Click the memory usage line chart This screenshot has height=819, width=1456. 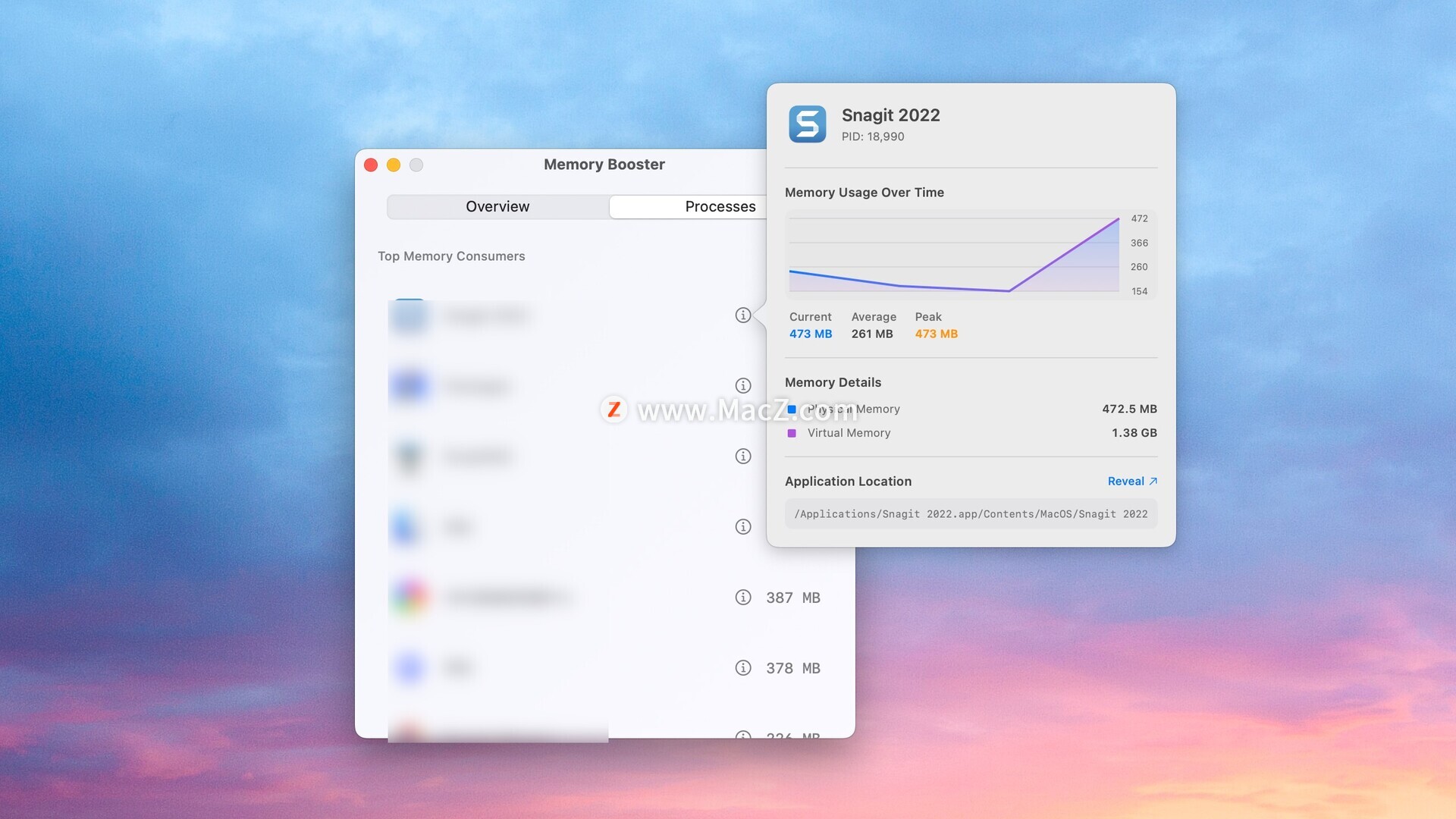[954, 255]
